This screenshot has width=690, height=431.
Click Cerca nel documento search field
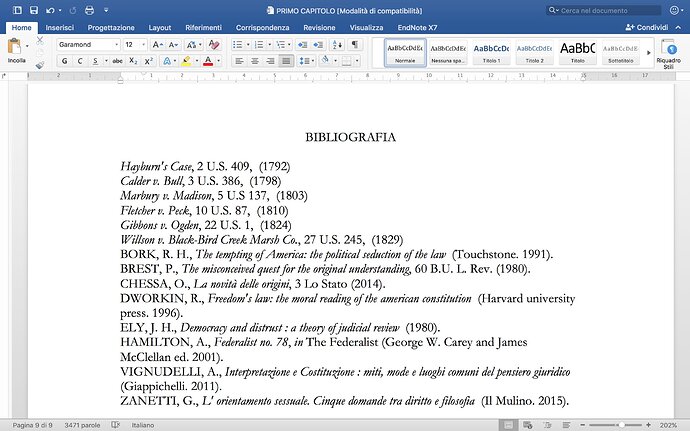pos(604,10)
